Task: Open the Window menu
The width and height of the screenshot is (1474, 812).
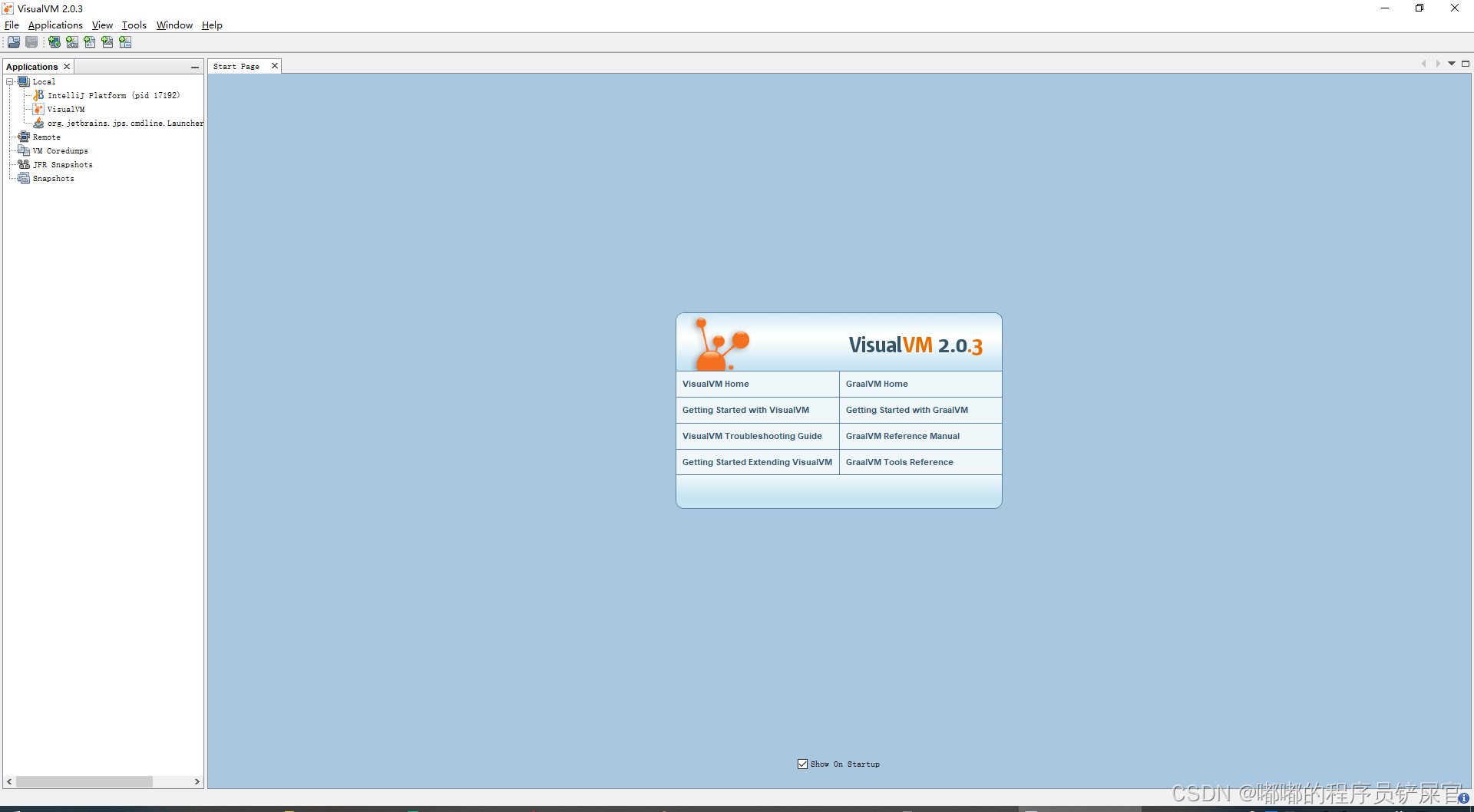Action: [174, 25]
